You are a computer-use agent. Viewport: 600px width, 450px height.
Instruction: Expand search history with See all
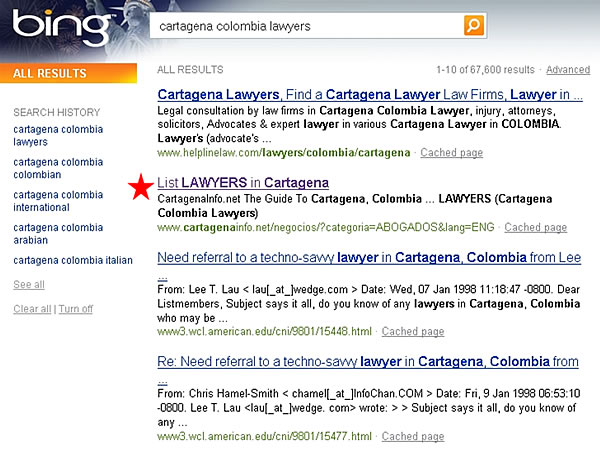[x=29, y=285]
